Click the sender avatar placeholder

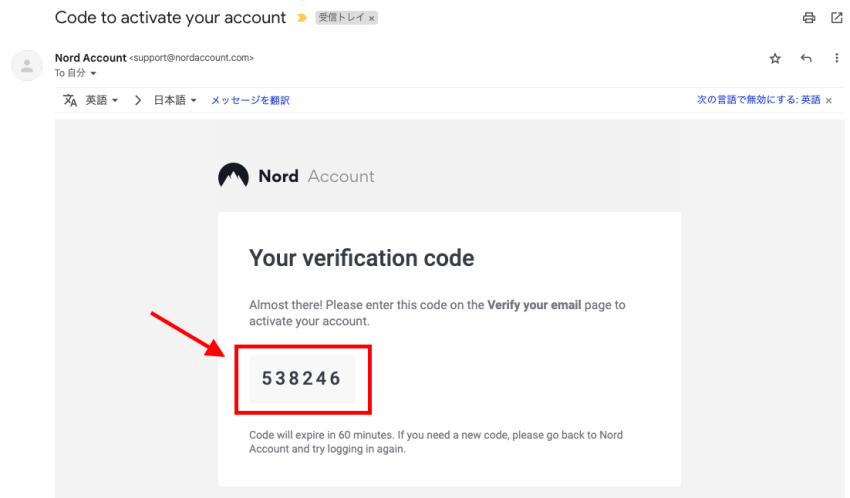[x=27, y=66]
